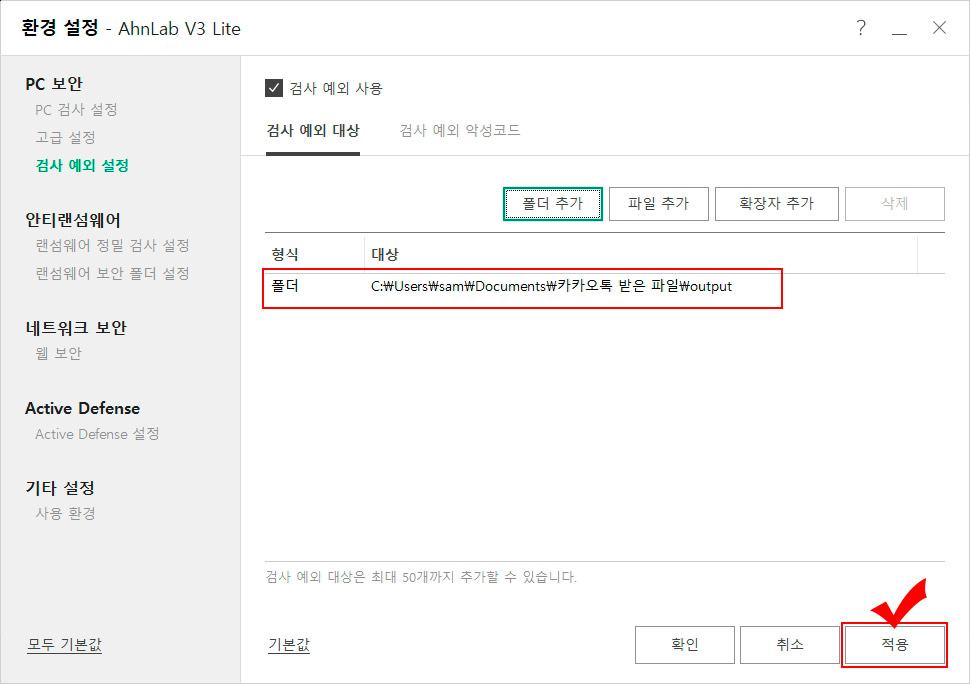Click the 형식 column header

point(314,254)
